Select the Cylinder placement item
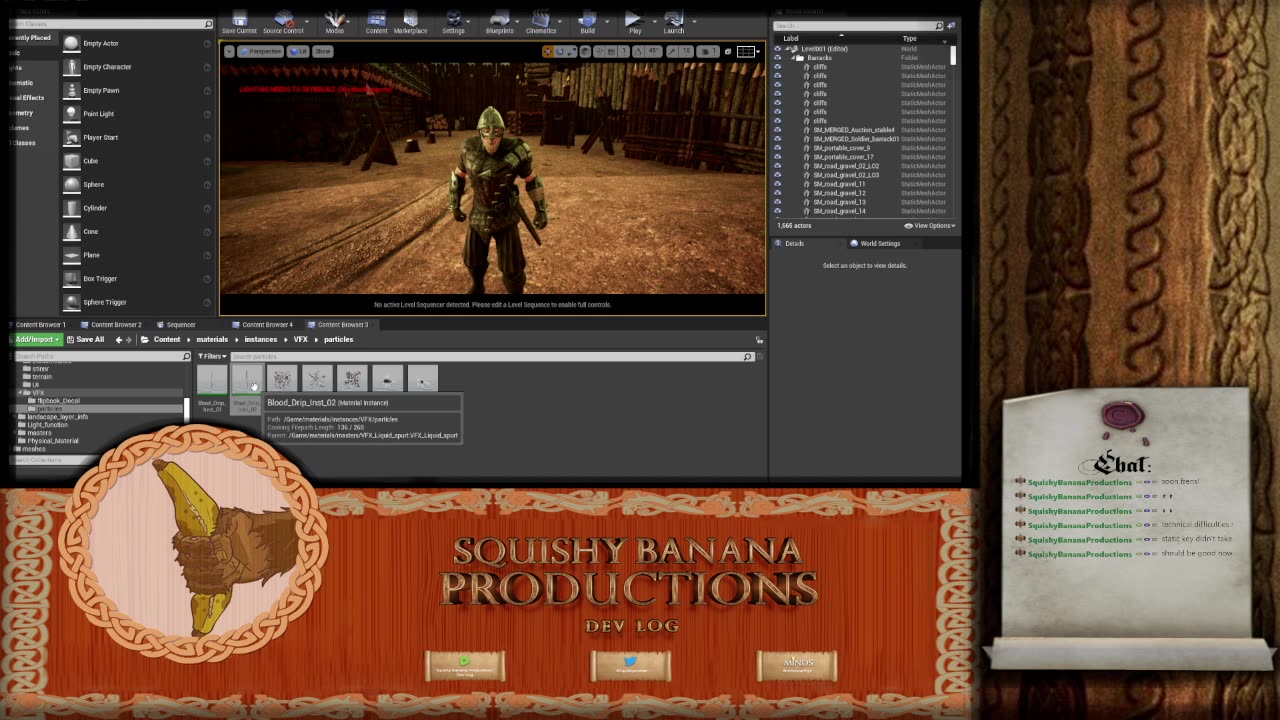The width and height of the screenshot is (1280, 720). (x=138, y=208)
